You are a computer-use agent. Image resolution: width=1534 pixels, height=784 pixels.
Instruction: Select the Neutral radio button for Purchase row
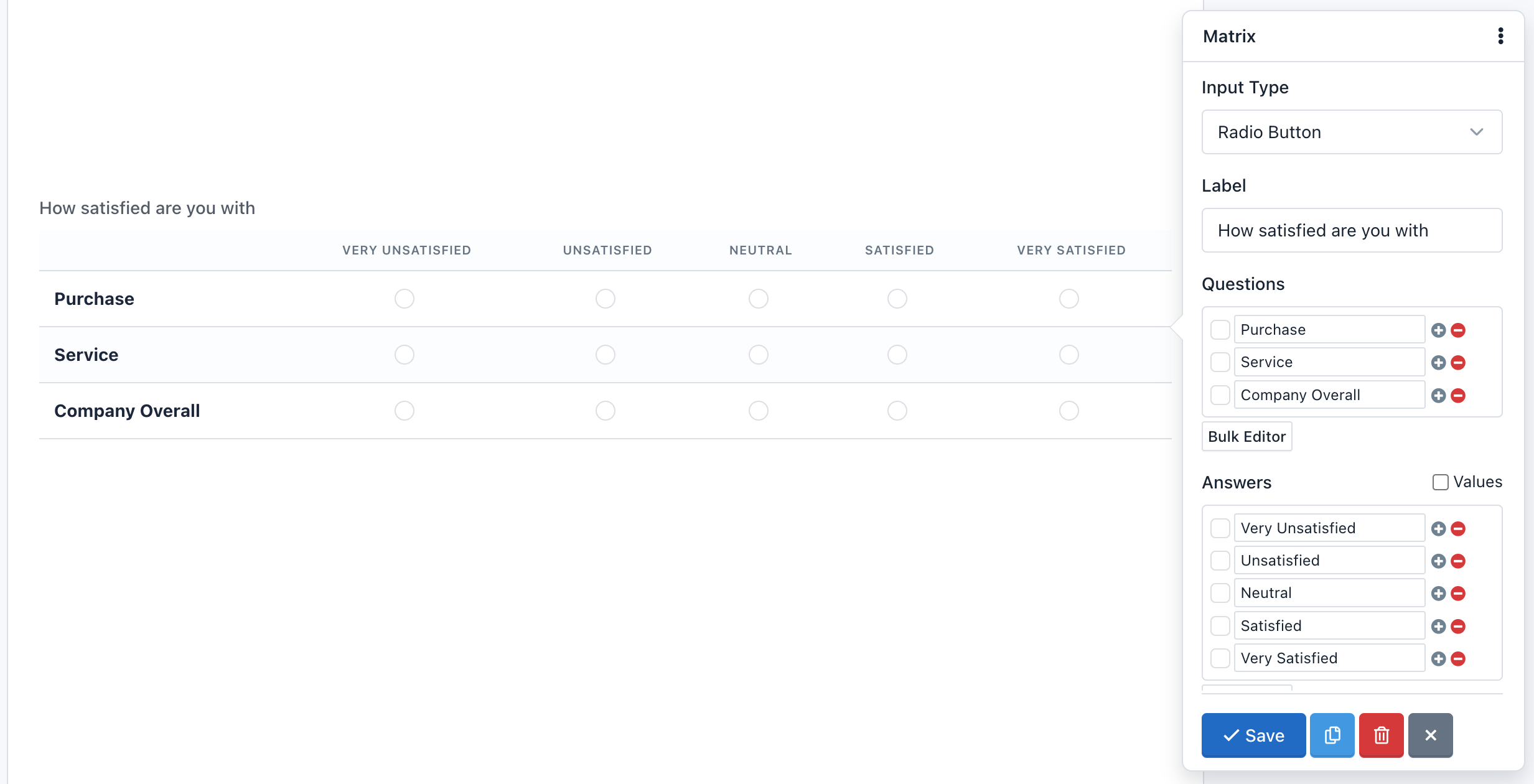(759, 297)
